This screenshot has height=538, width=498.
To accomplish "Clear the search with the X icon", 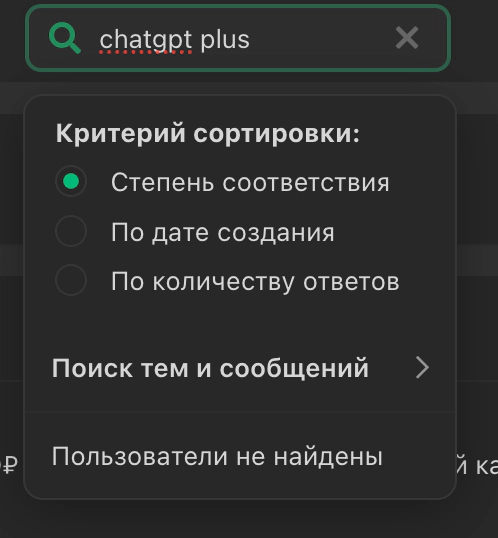I will coord(407,38).
